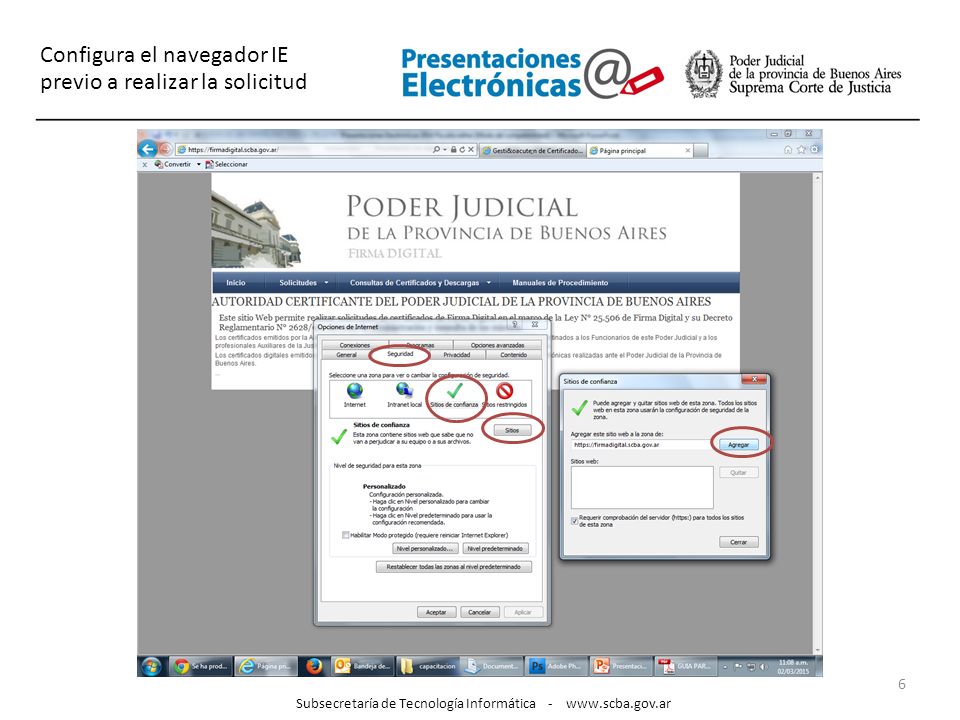
Task: Click the Sitios button
Action: pyautogui.click(x=512, y=430)
